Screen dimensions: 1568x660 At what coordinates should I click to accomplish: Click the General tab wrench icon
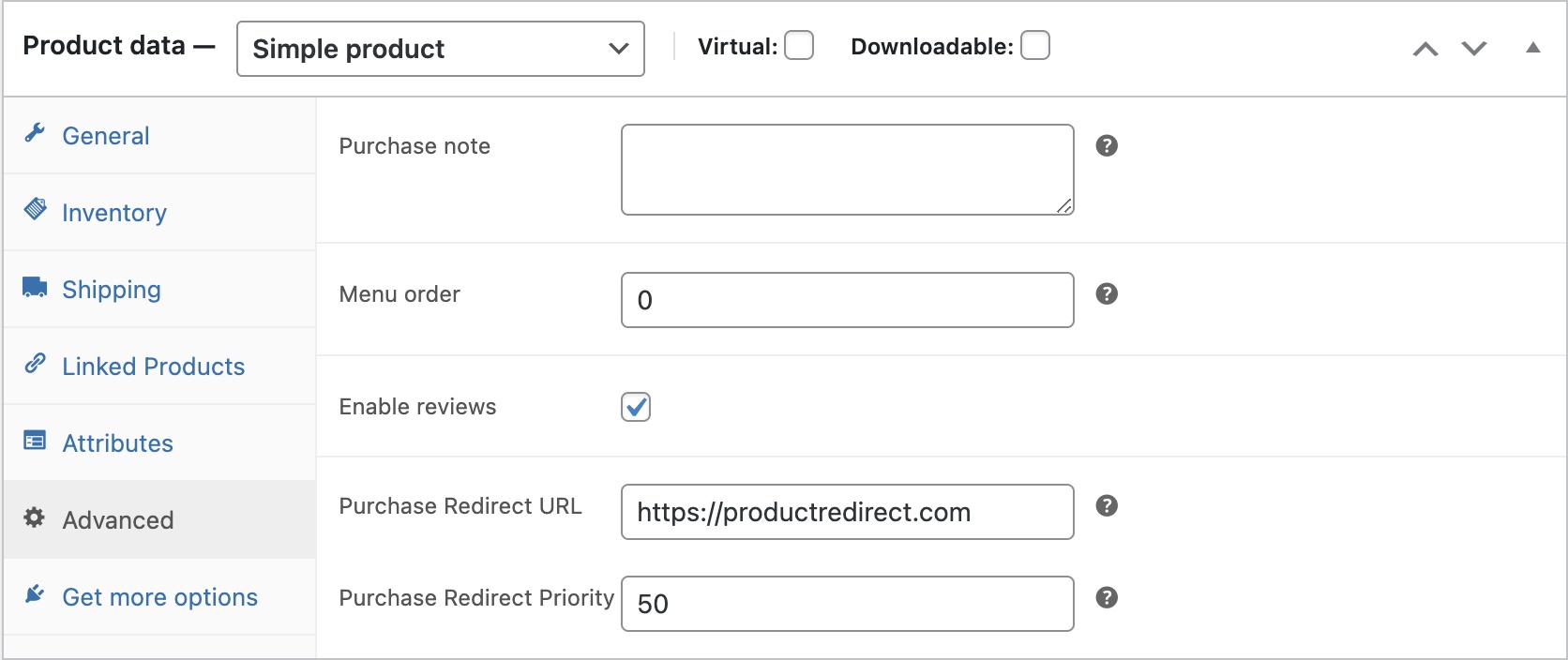click(x=35, y=133)
